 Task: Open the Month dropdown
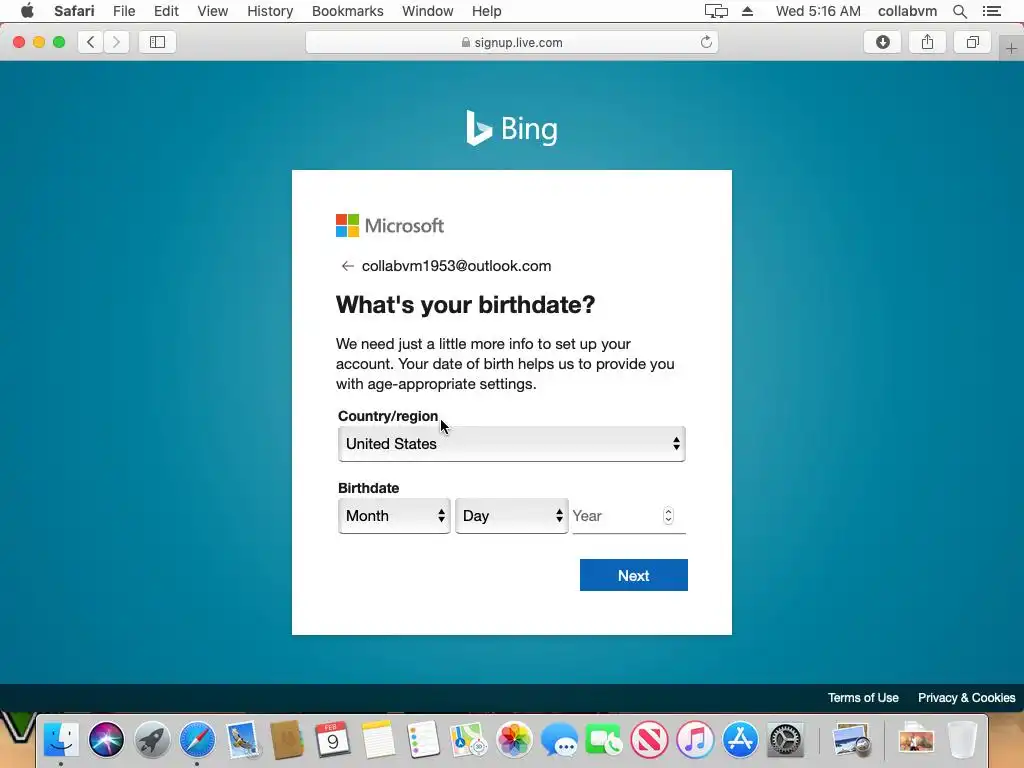click(x=394, y=516)
